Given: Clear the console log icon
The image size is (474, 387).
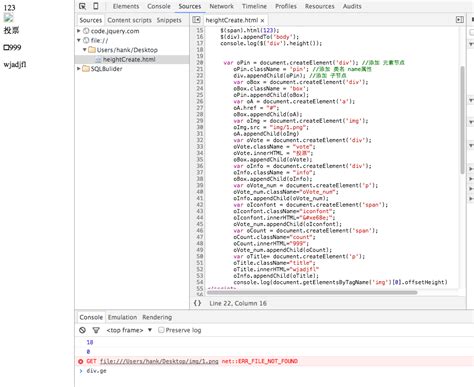Looking at the screenshot, I should click(x=82, y=330).
